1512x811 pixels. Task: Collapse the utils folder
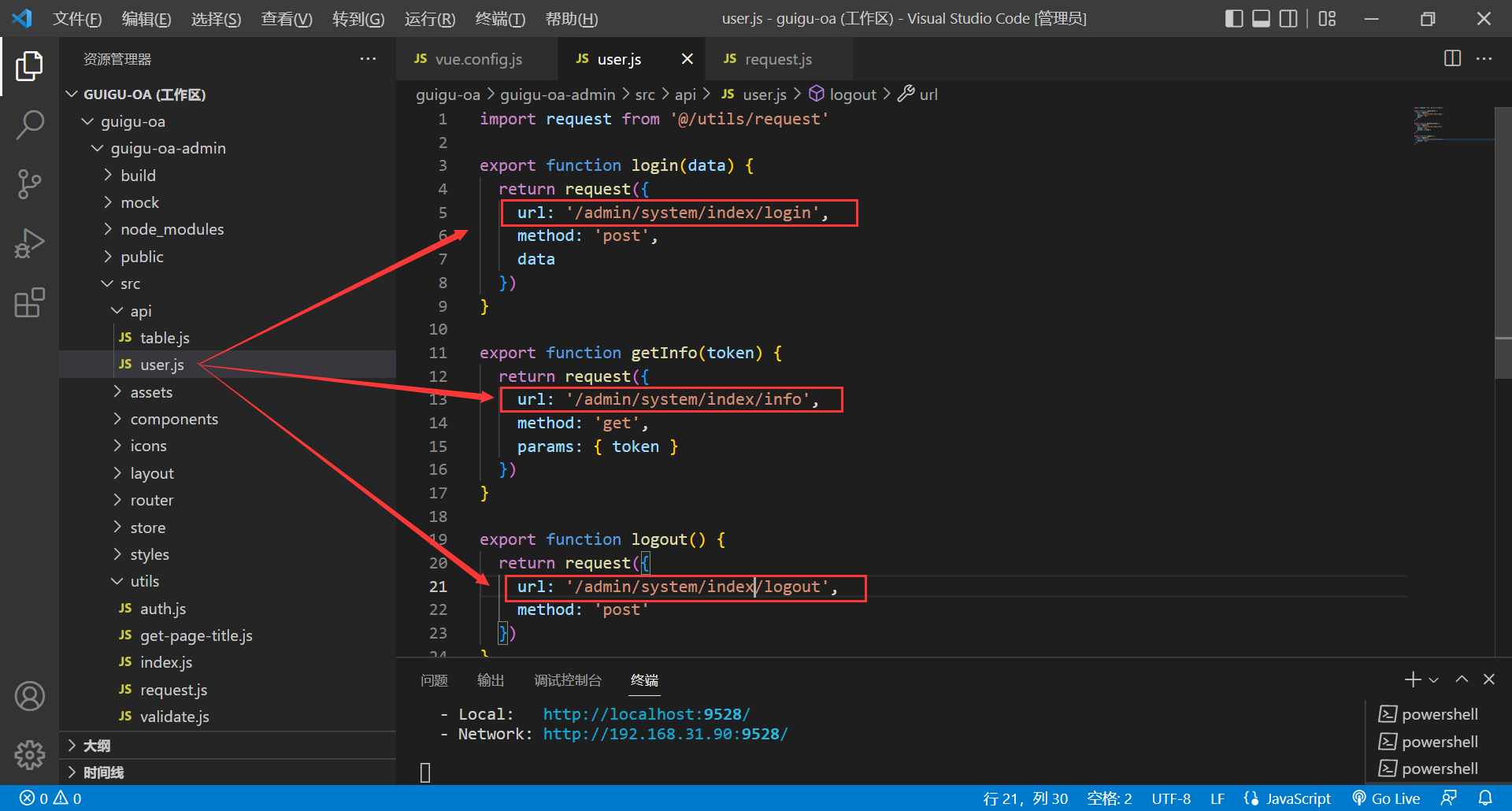pyautogui.click(x=144, y=581)
